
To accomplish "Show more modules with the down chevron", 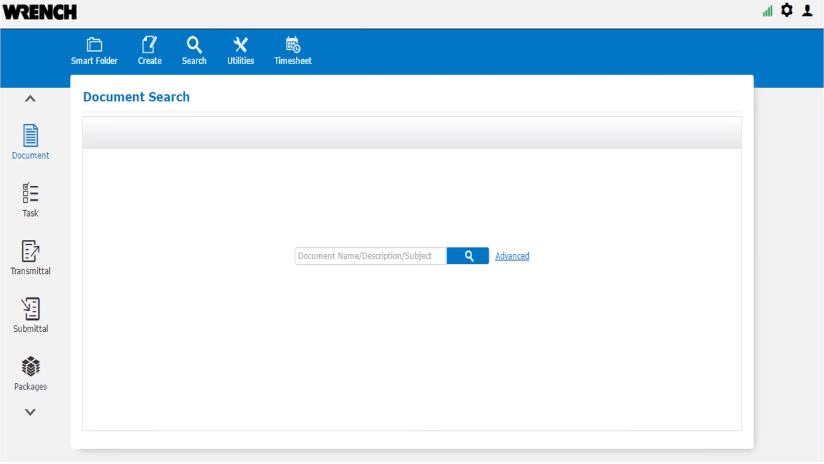I will click(30, 412).
